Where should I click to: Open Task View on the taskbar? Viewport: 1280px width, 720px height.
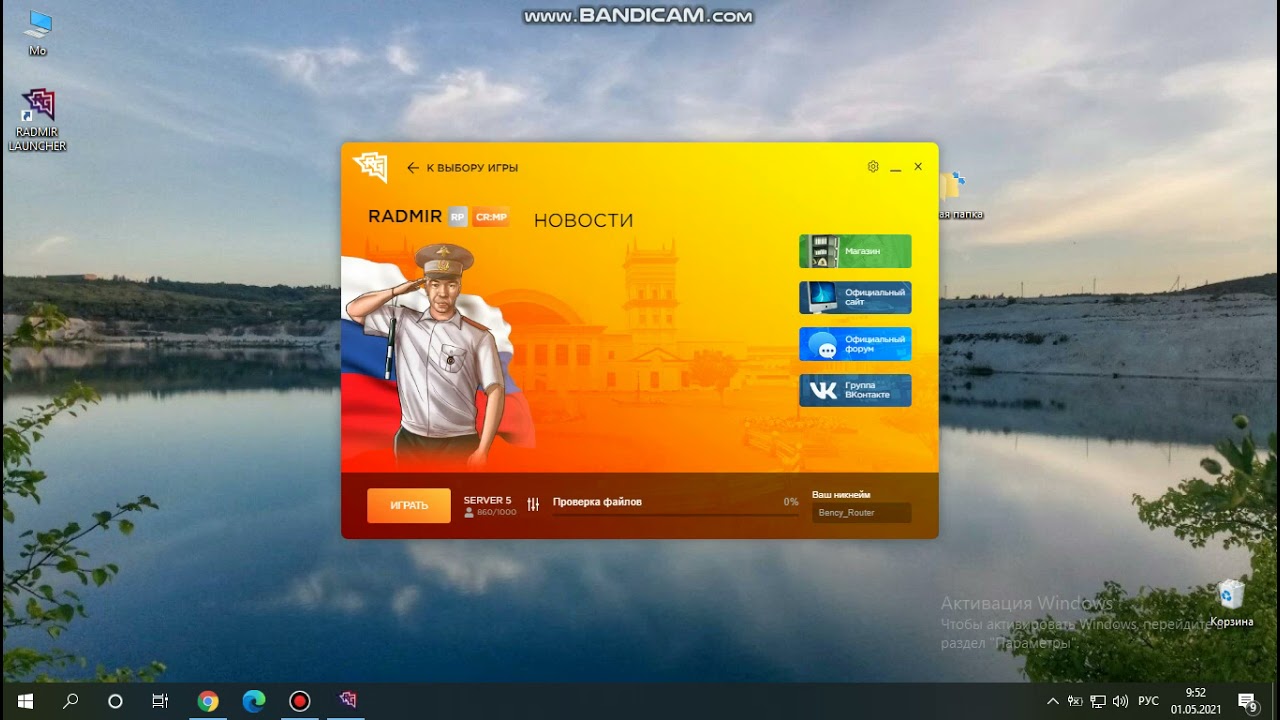pyautogui.click(x=160, y=701)
